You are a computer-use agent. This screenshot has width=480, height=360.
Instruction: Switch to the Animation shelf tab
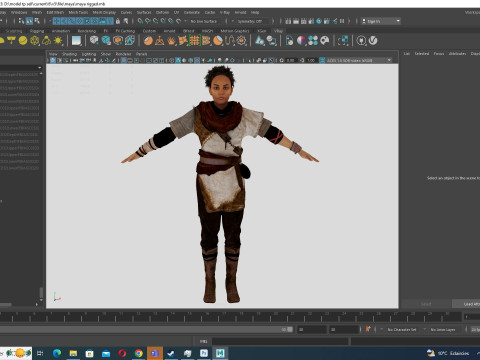click(x=61, y=31)
